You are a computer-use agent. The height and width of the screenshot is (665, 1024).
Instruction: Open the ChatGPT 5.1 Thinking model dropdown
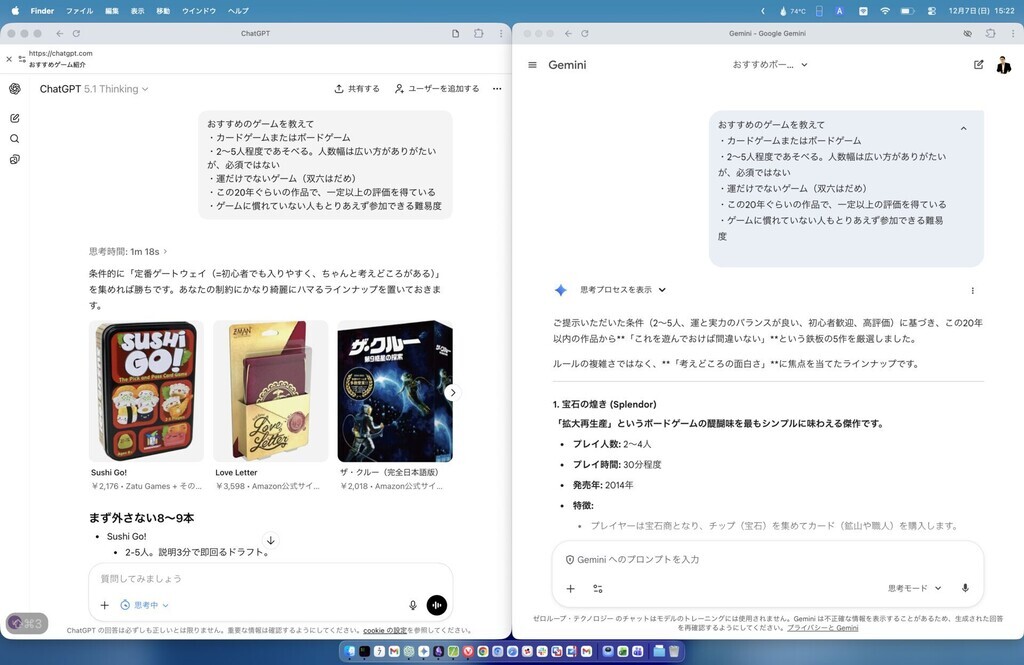pyautogui.click(x=94, y=89)
